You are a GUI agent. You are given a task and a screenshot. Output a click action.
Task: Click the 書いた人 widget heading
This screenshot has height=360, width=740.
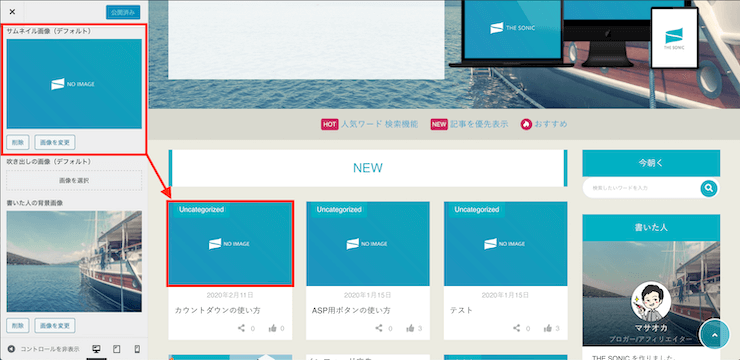click(651, 227)
